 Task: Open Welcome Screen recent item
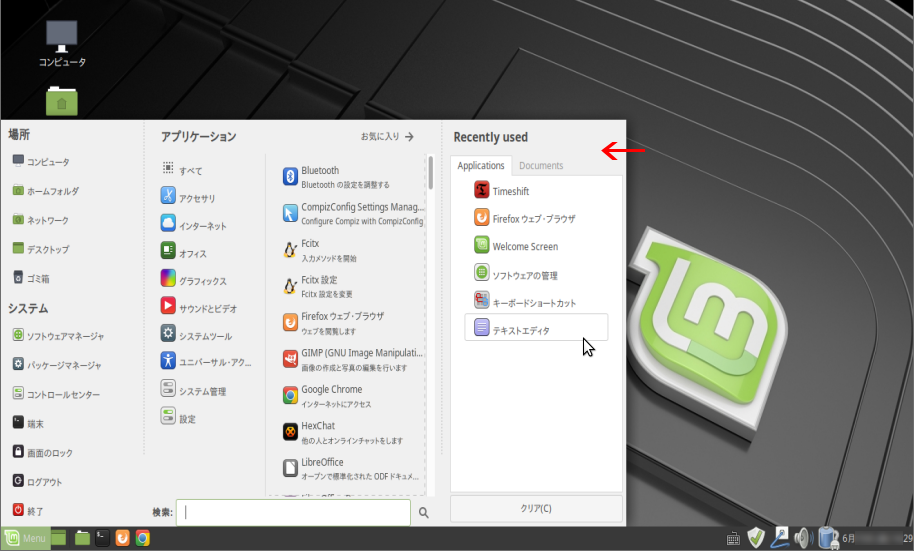coord(536,246)
